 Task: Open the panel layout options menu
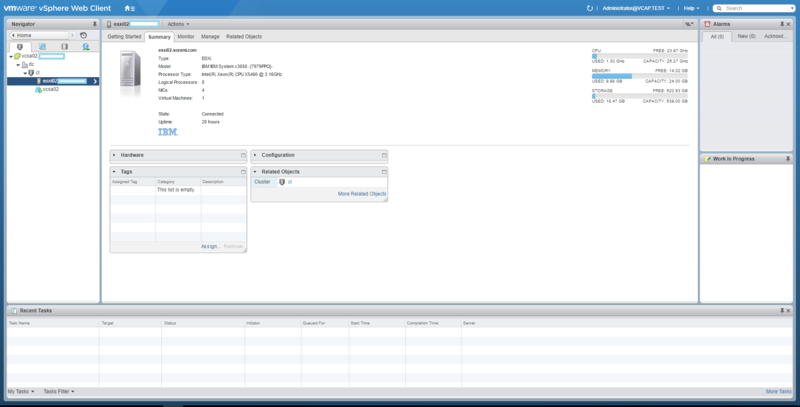click(x=689, y=24)
